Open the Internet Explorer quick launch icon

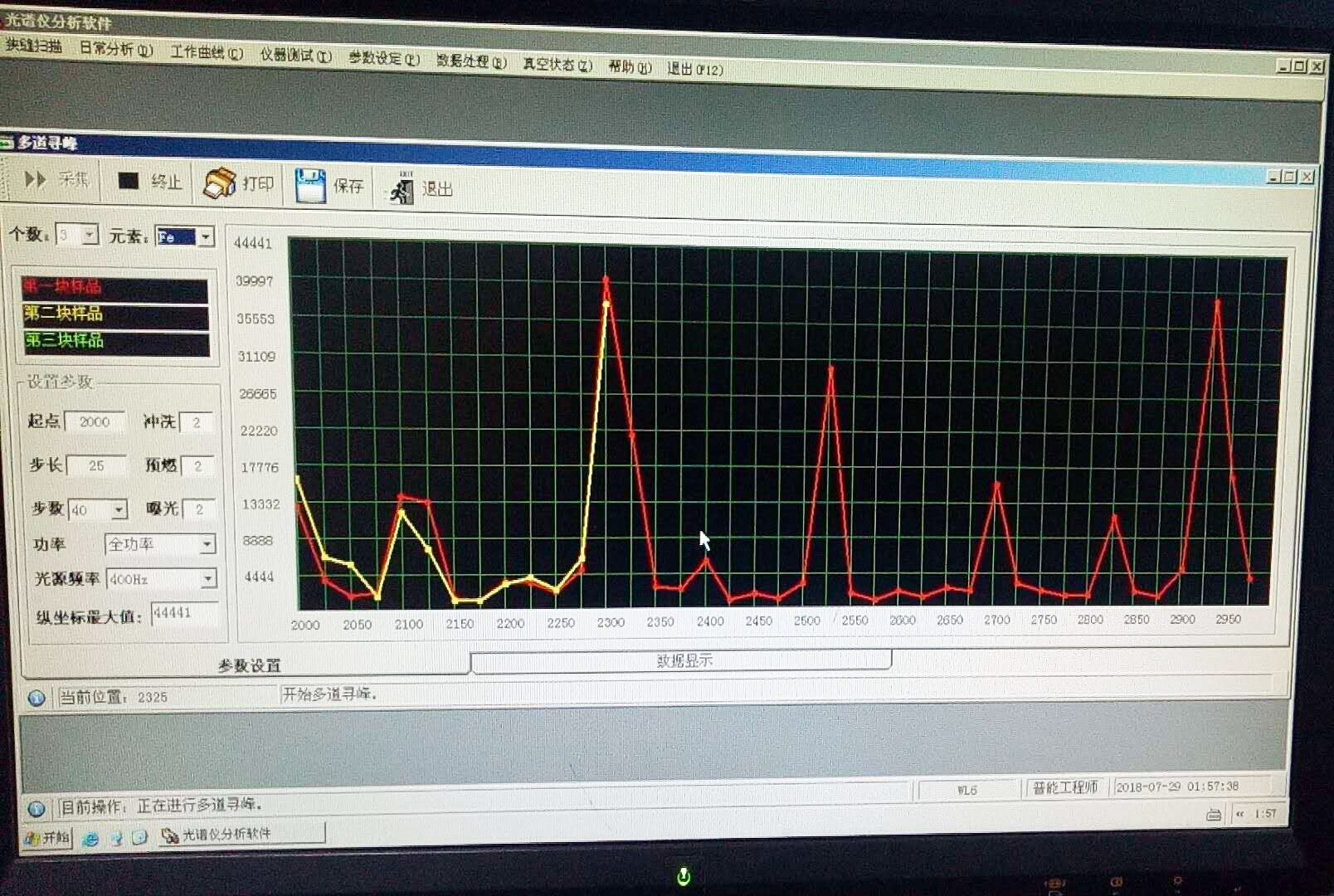pos(90,838)
